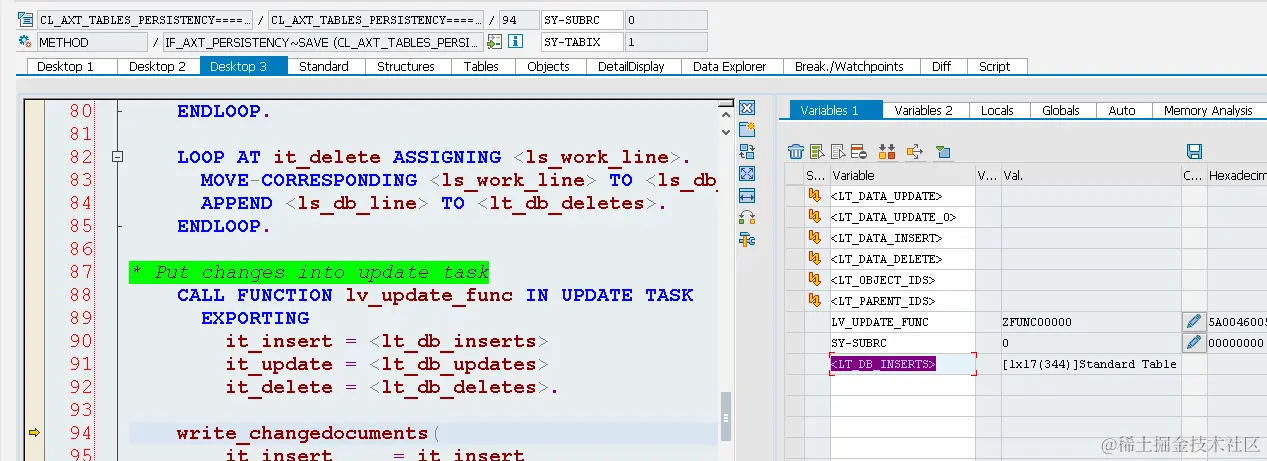Click the orange arrows icon in variables toolbar
The height and width of the screenshot is (461, 1267).
pos(886,152)
